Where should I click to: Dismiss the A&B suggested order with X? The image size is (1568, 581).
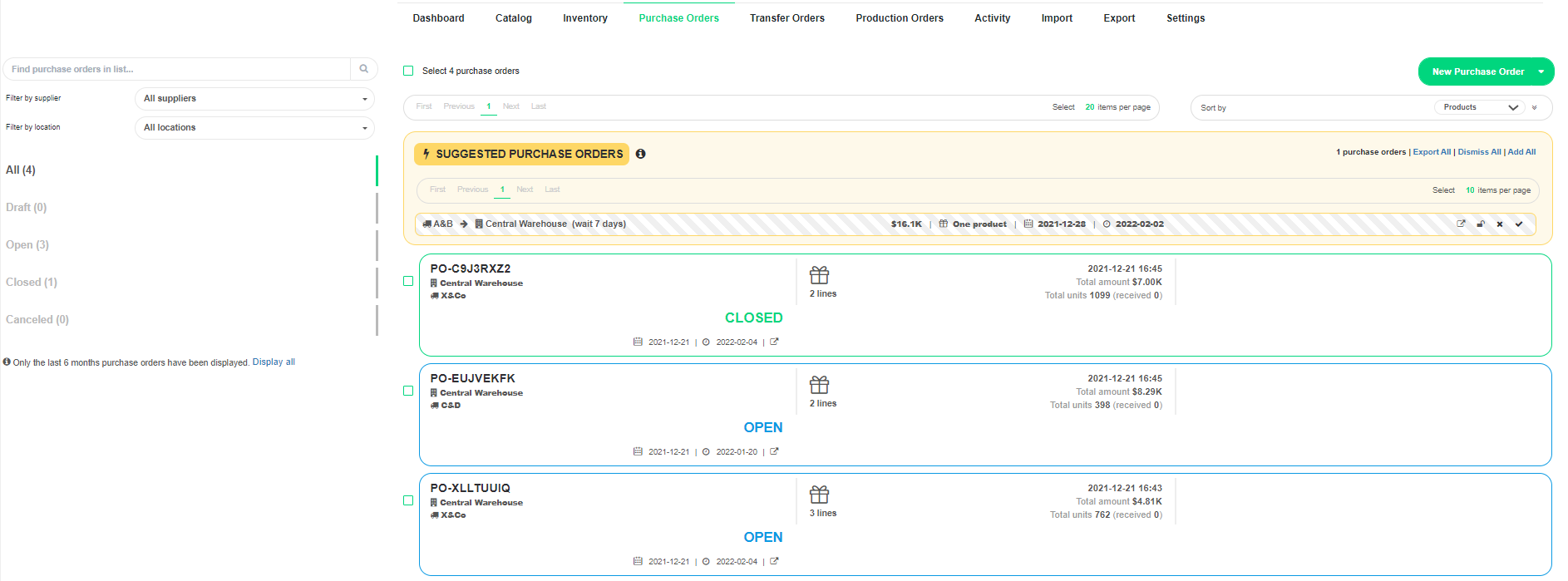pos(1500,224)
